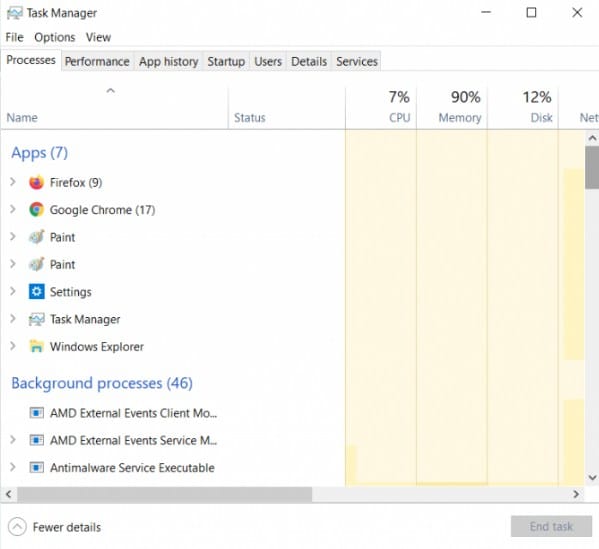The width and height of the screenshot is (599, 549).
Task: Expand the second Paint entry
Action: click(13, 264)
